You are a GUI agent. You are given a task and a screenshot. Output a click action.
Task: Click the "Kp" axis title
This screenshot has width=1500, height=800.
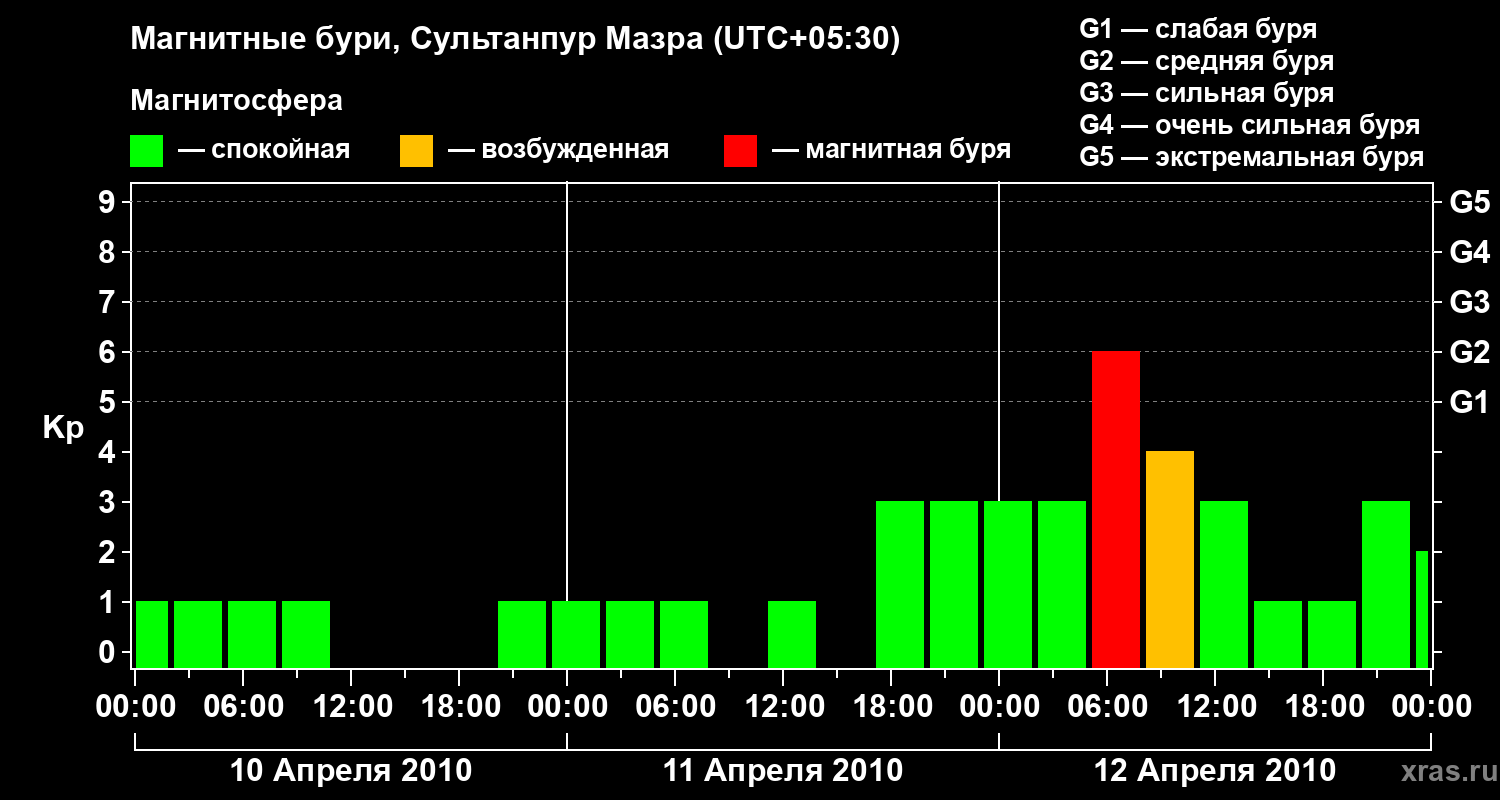[x=63, y=429]
